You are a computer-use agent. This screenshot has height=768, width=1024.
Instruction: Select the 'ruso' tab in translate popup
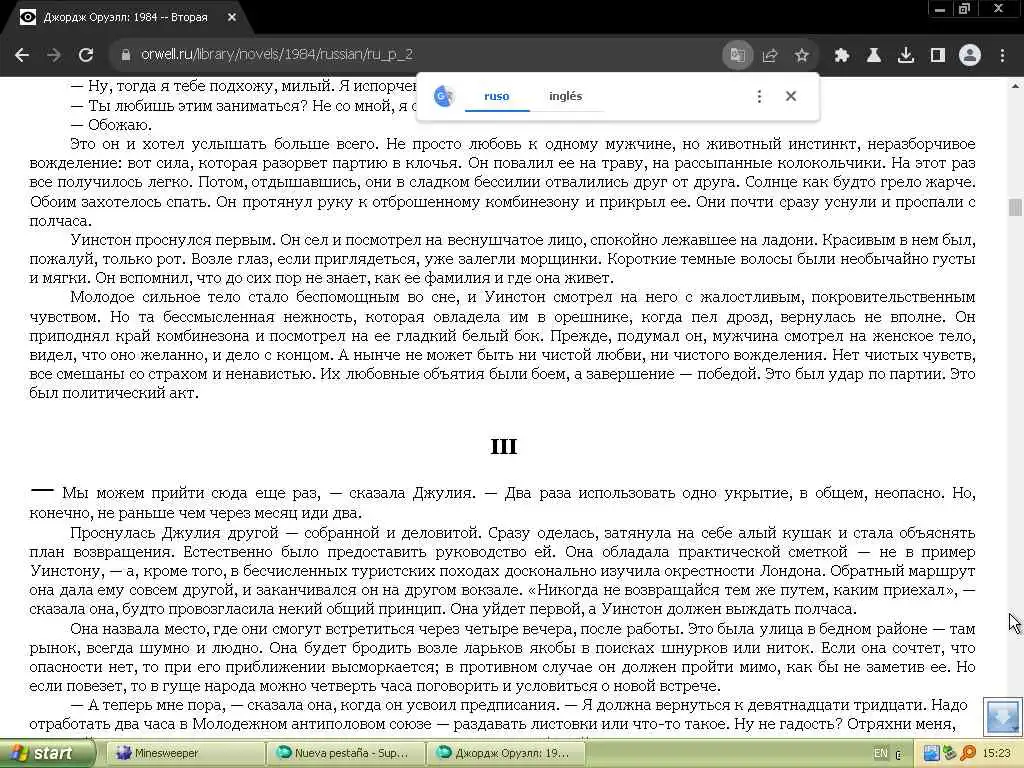(496, 96)
